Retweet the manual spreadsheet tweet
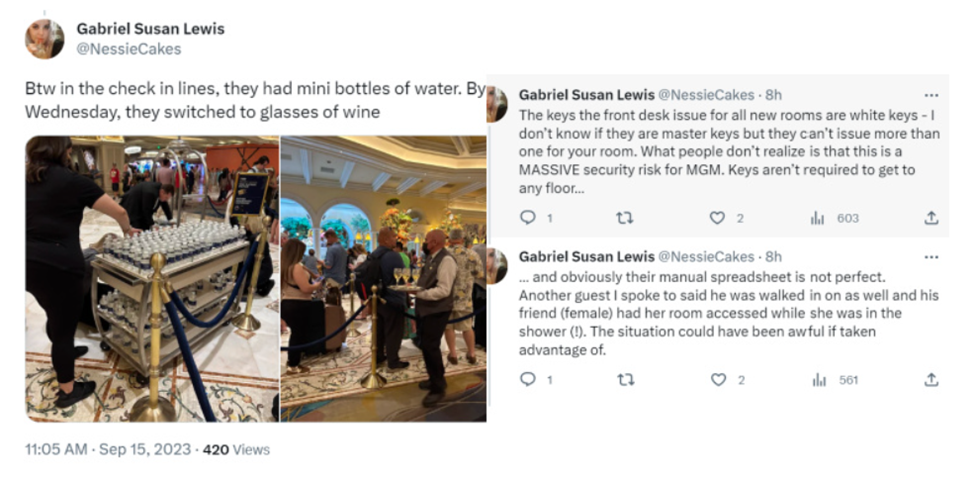Screen dimensions: 974x481 (x=626, y=379)
